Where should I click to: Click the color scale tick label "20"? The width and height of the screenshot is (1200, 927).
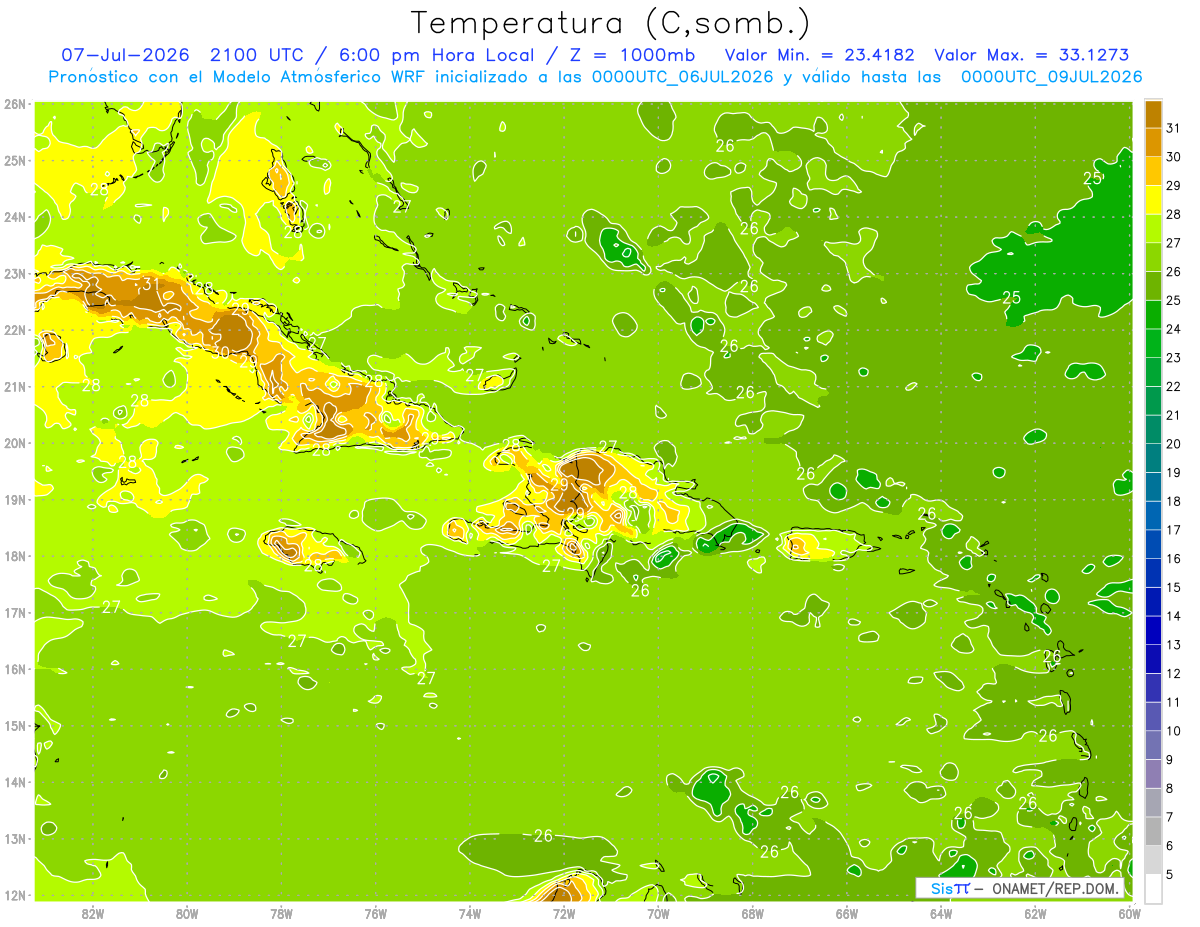pos(1173,444)
